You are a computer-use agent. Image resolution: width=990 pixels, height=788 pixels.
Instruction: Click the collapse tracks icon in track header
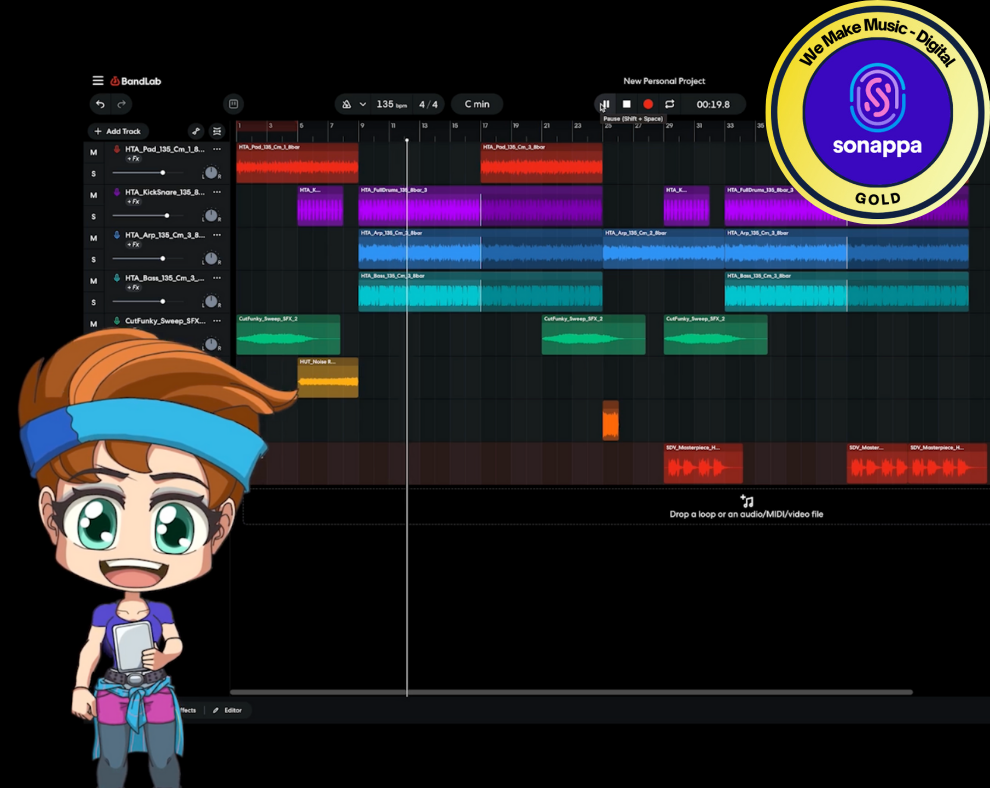pos(217,131)
